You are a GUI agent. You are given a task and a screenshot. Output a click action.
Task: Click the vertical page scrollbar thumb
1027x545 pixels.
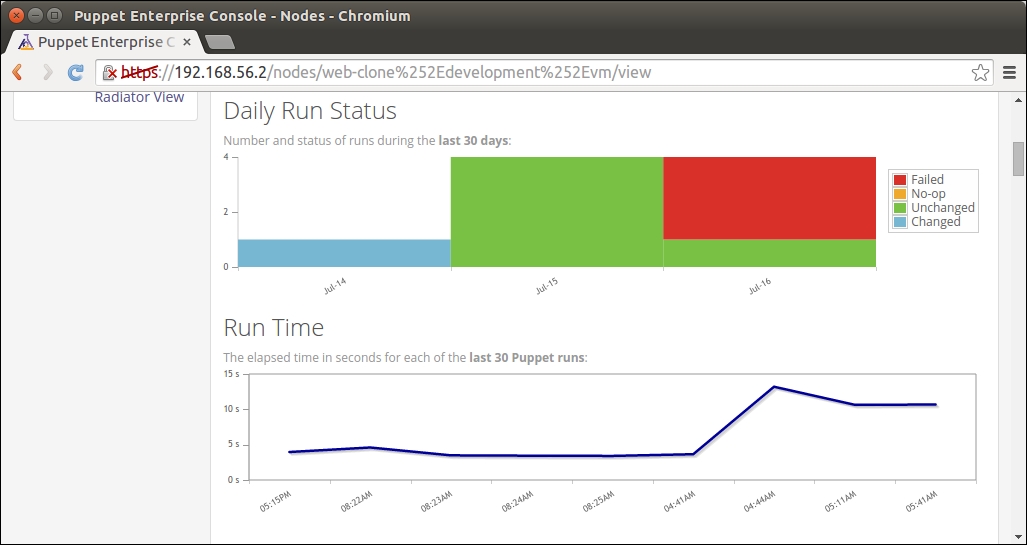click(x=1018, y=158)
